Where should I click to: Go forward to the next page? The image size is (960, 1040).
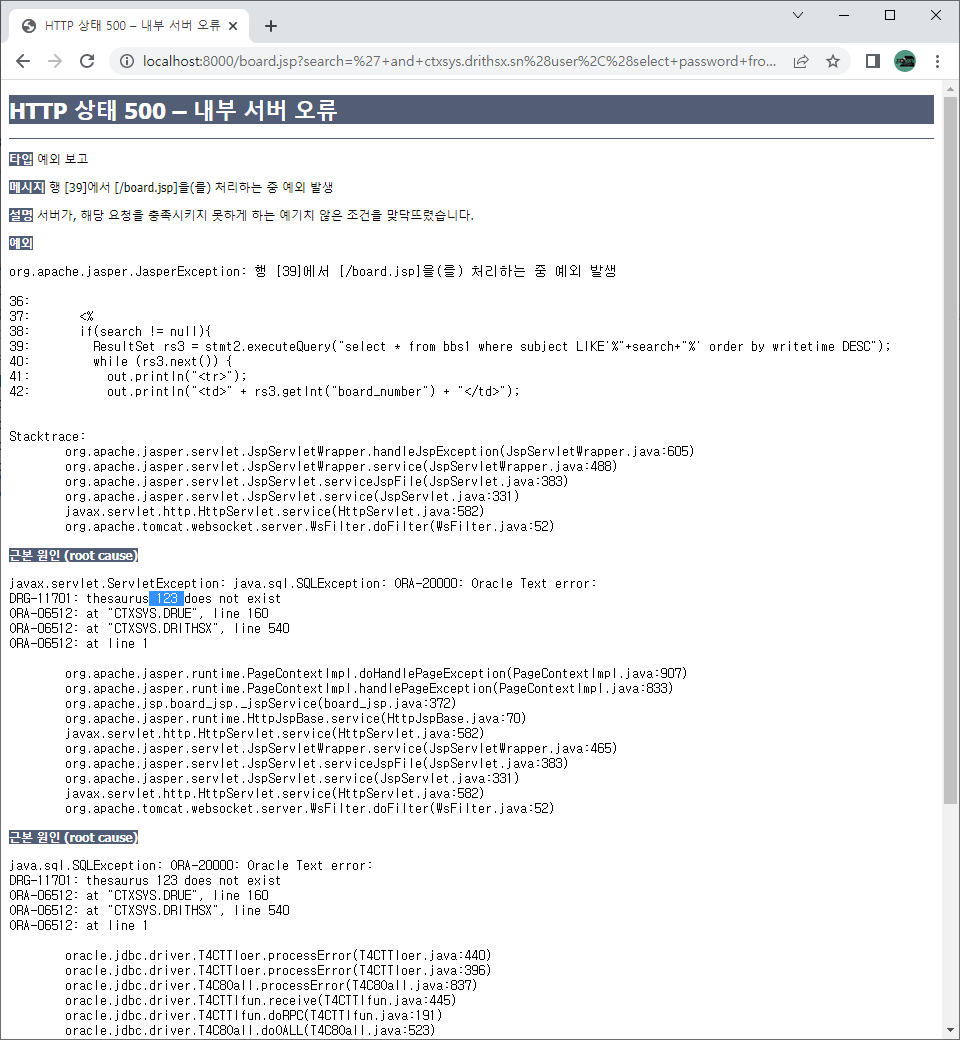[55, 62]
